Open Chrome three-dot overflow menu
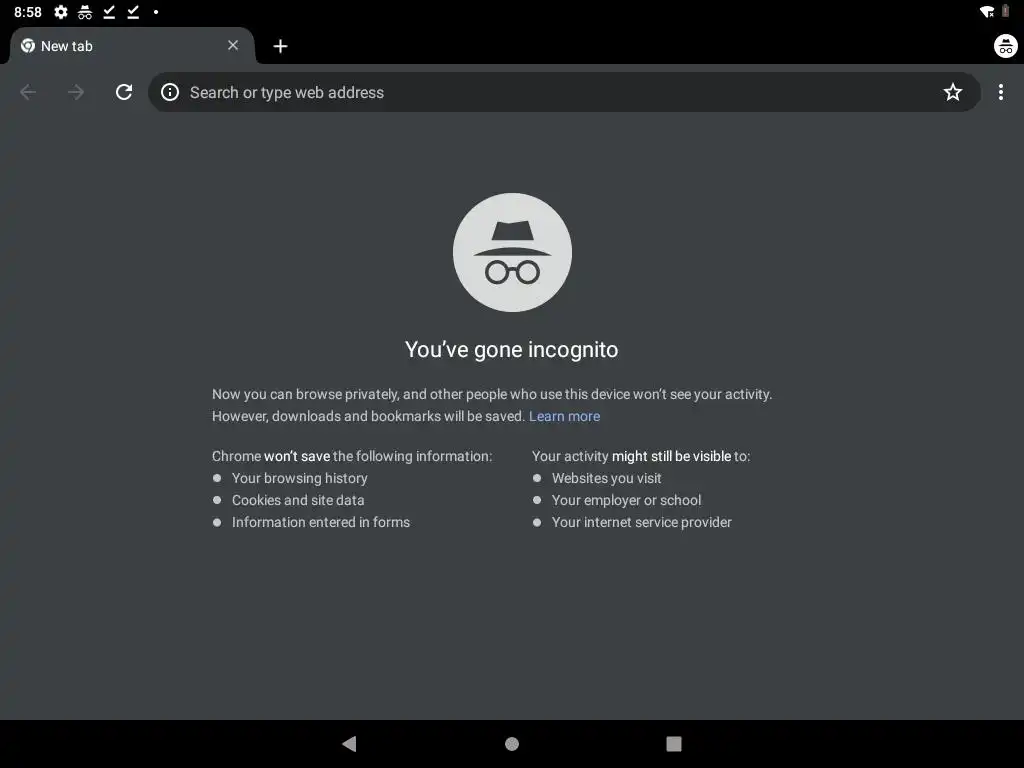Viewport: 1024px width, 768px height. [x=1000, y=92]
